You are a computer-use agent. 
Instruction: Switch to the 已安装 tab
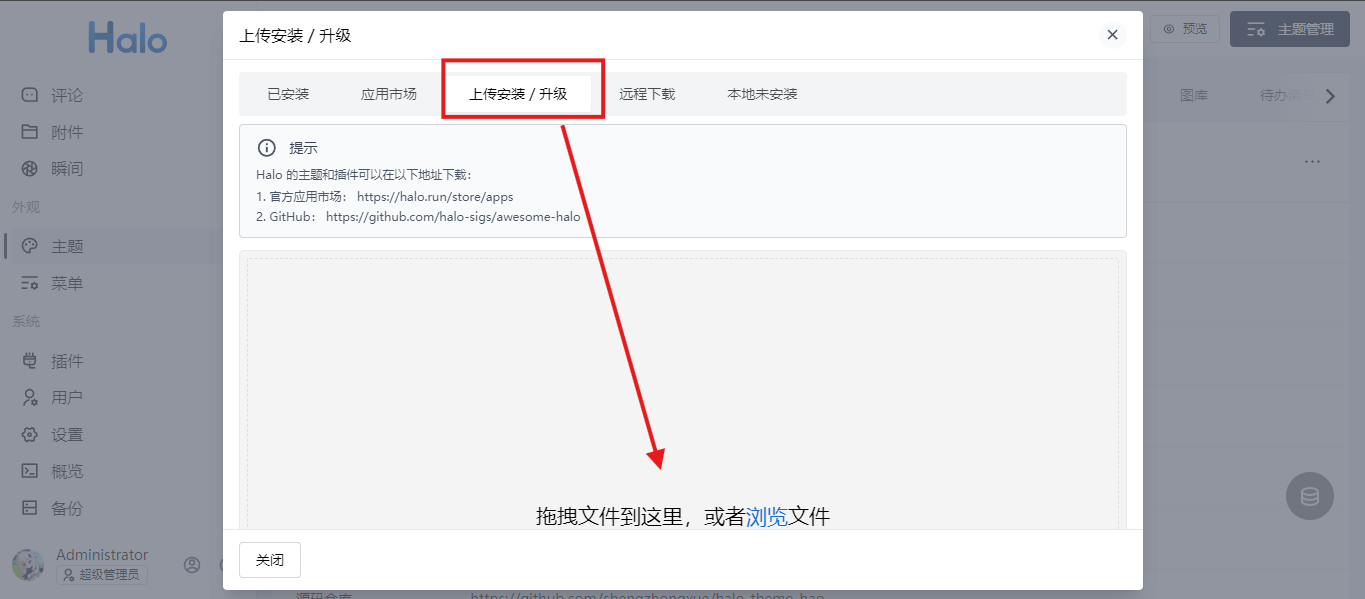pyautogui.click(x=288, y=93)
